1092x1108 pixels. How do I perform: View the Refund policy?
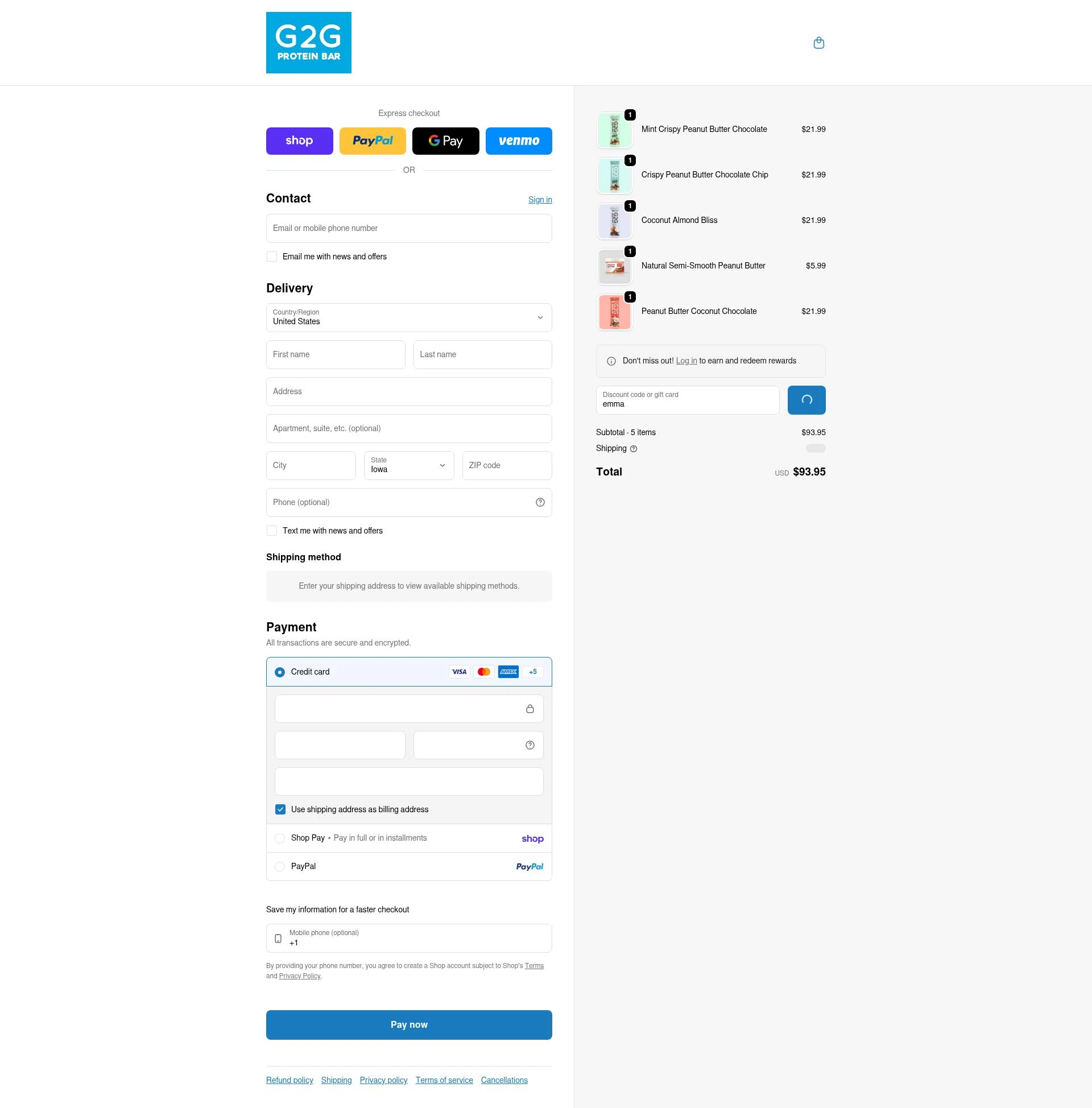pyautogui.click(x=289, y=1080)
